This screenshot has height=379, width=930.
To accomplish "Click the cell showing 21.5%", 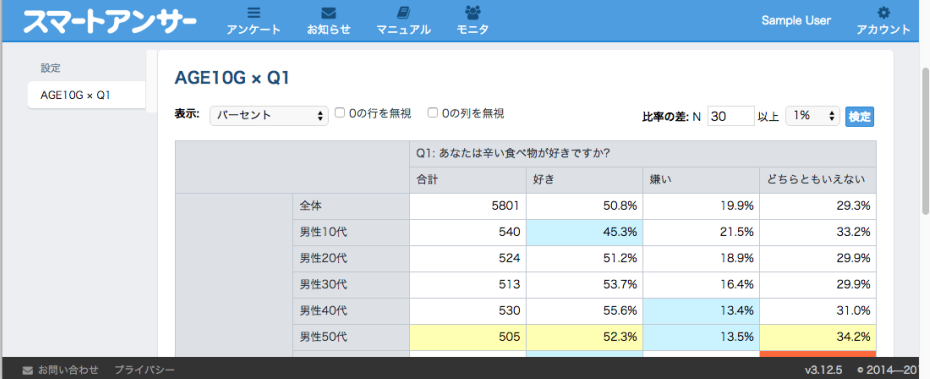I will (x=702, y=232).
